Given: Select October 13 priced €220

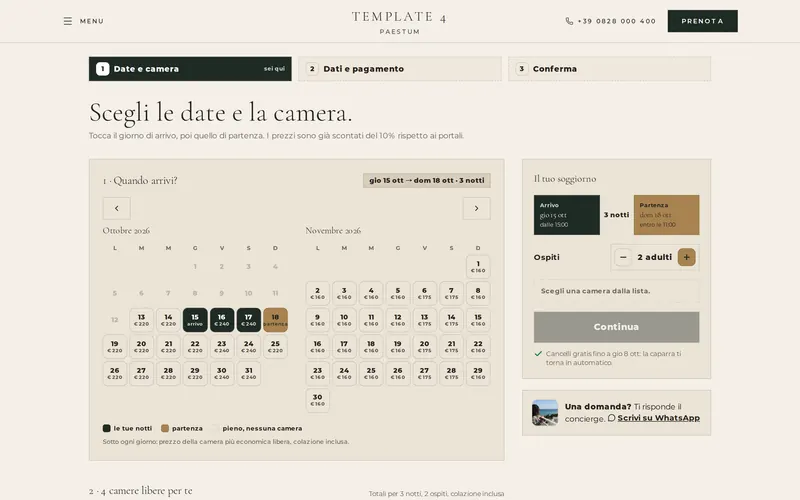Looking at the screenshot, I should [141, 320].
